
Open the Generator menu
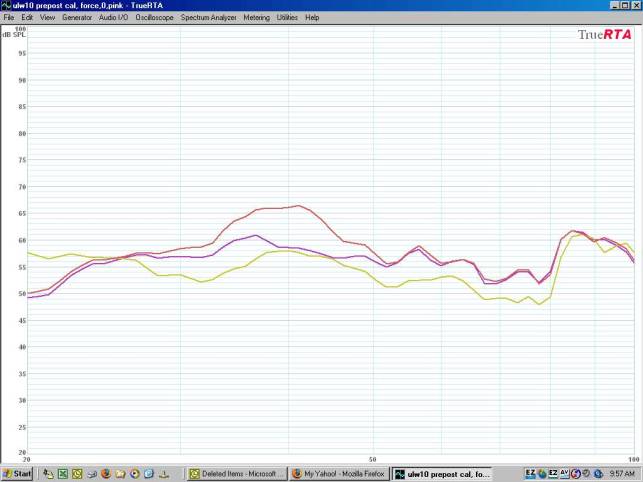click(x=76, y=18)
